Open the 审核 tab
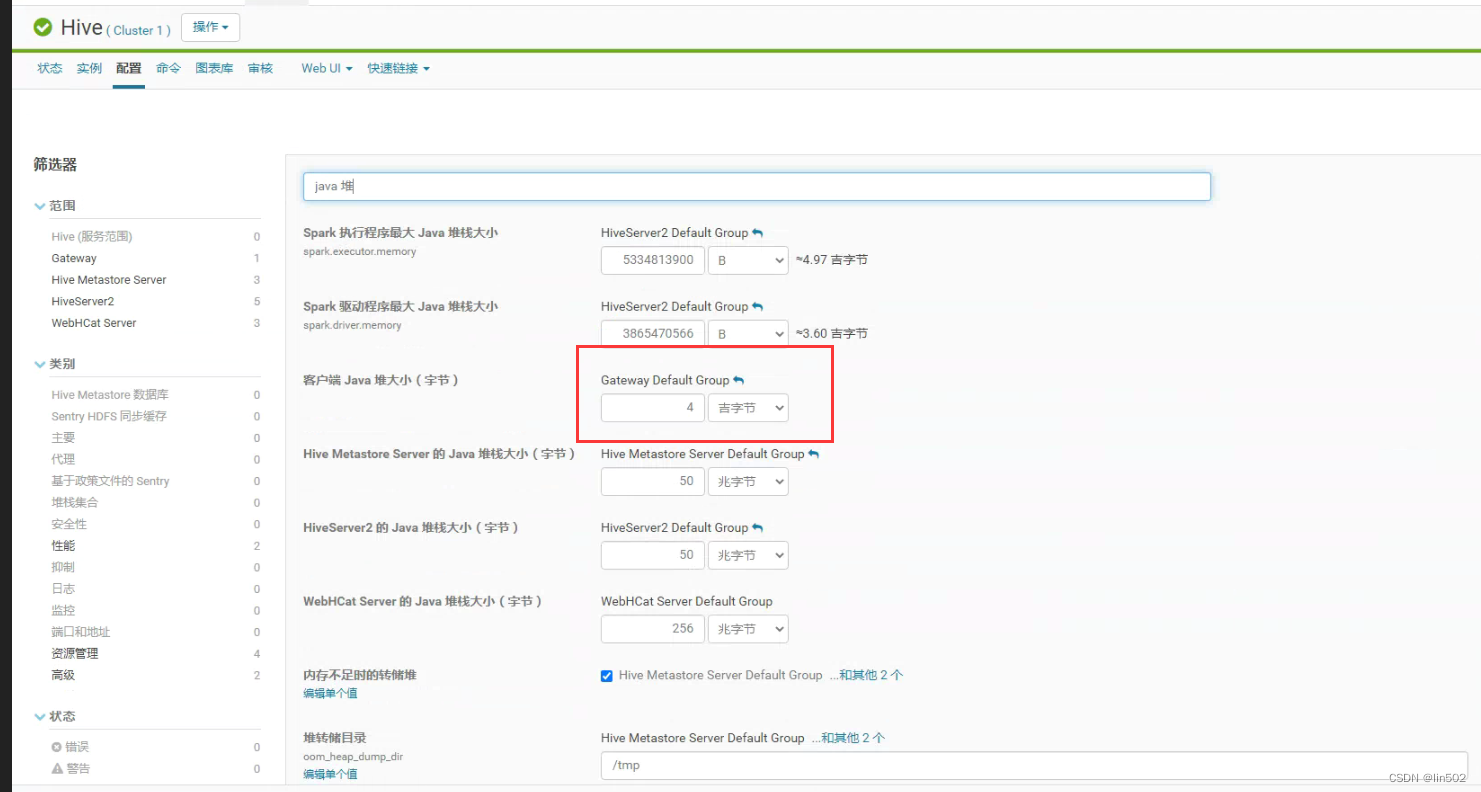Image resolution: width=1481 pixels, height=792 pixels. 260,68
